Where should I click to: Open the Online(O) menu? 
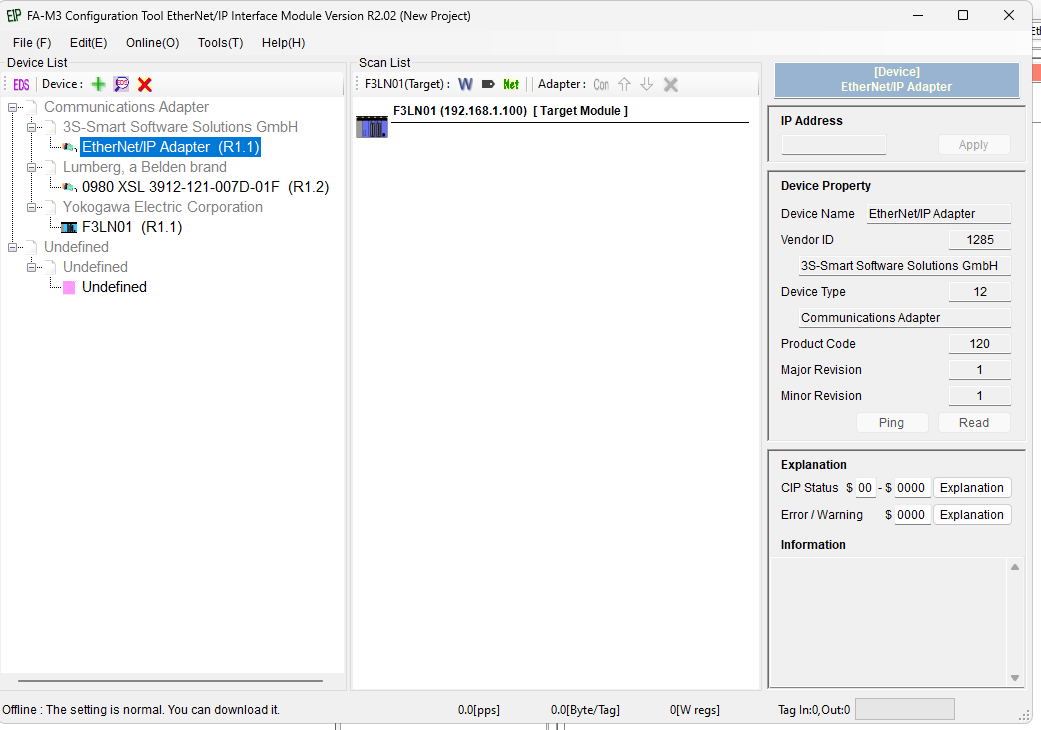coord(153,42)
